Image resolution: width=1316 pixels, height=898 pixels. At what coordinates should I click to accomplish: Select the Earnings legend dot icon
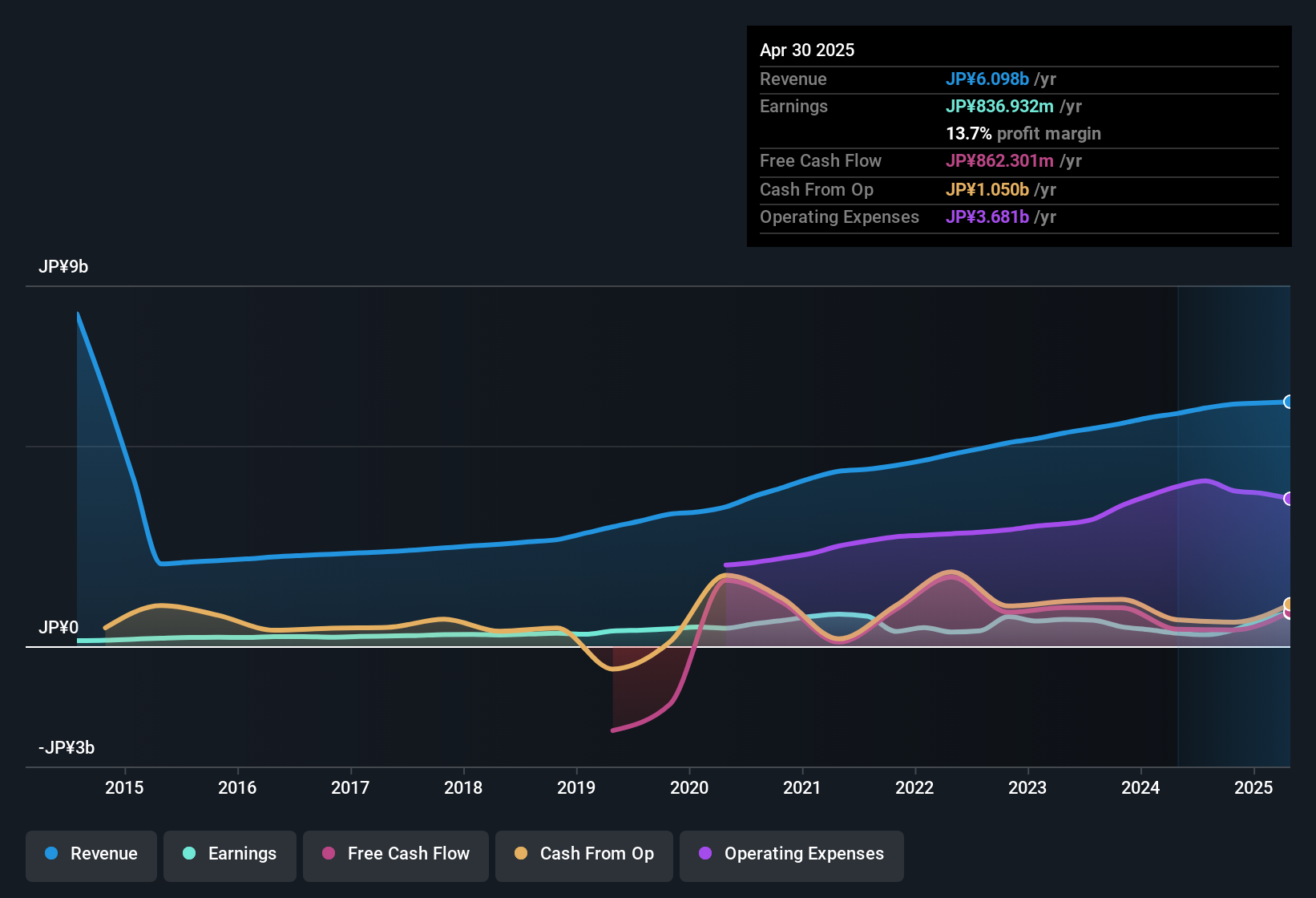tap(189, 854)
